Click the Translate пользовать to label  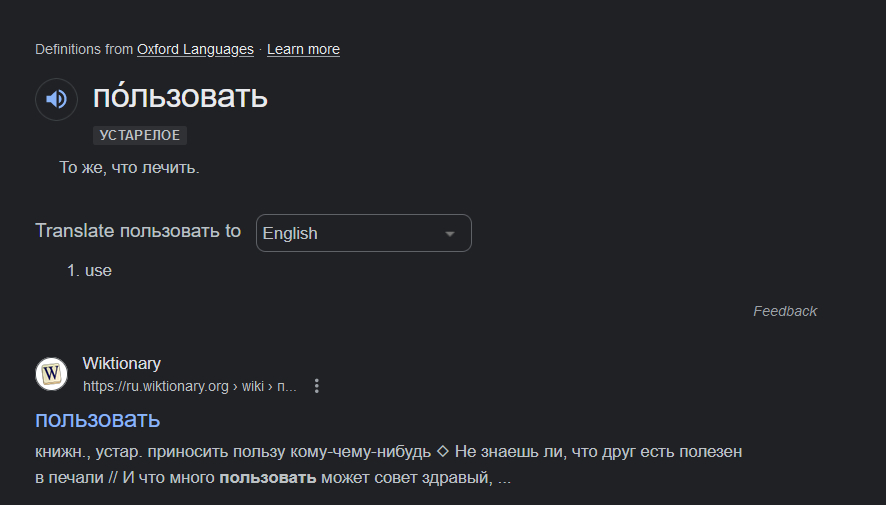click(x=138, y=231)
